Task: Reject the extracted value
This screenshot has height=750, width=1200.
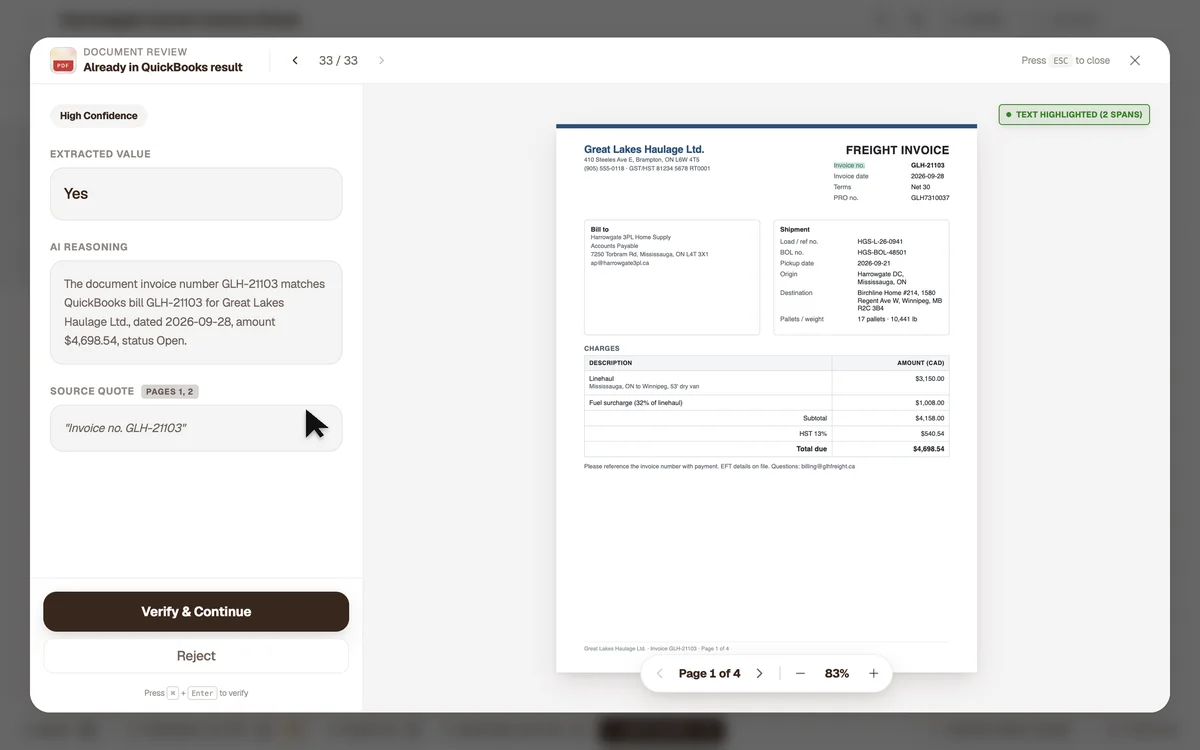Action: (x=196, y=656)
